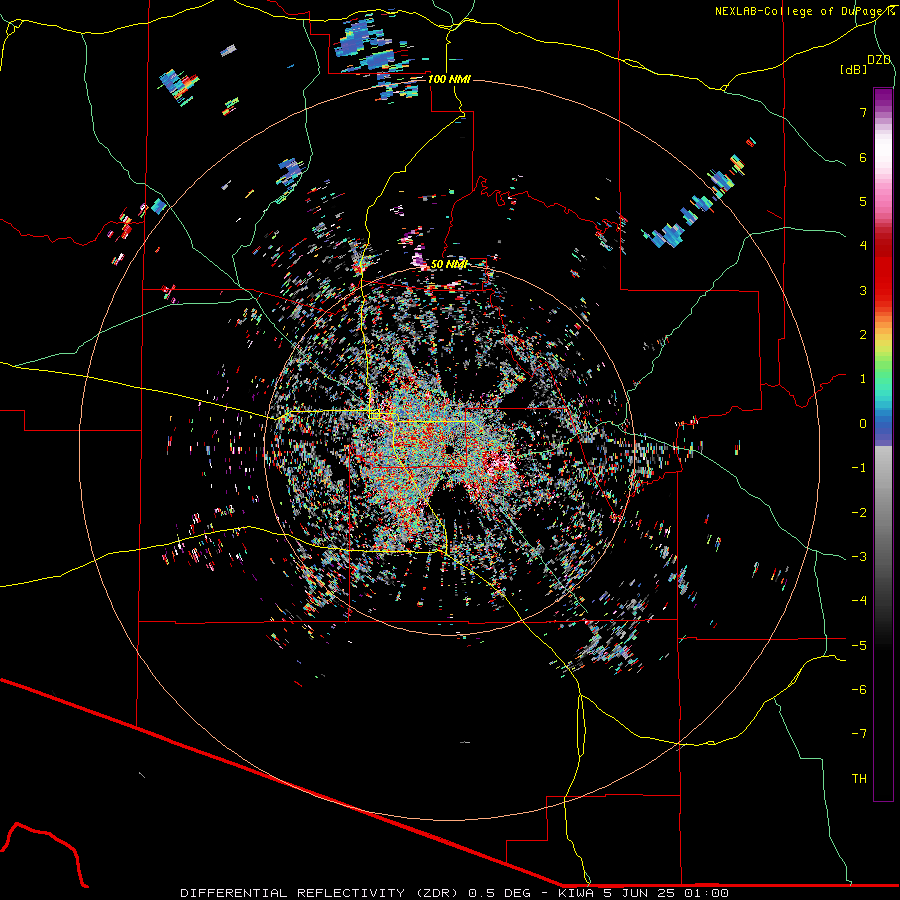900x900 pixels.
Task: Click the [dB] units label above the scale
Action: (853, 69)
